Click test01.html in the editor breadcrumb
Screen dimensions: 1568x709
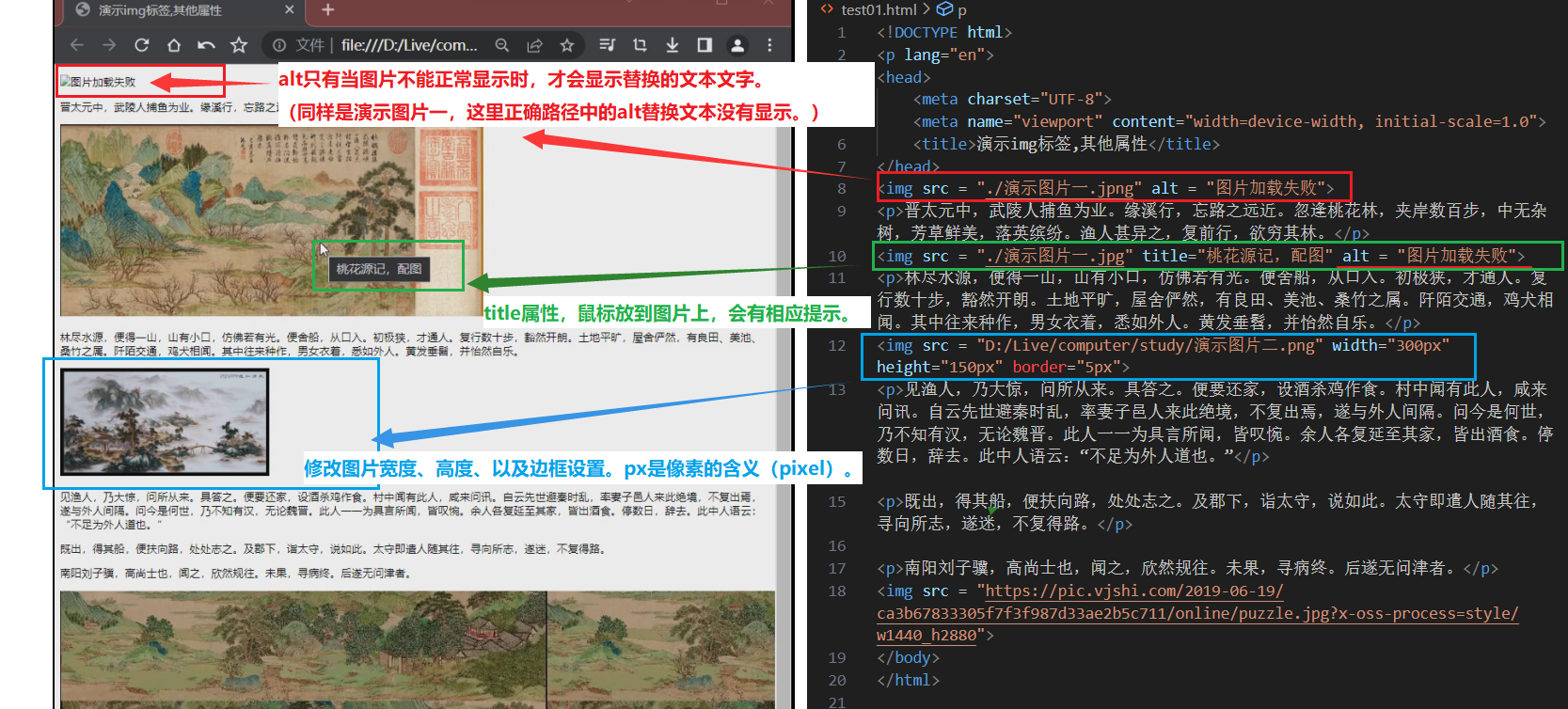pos(879,9)
